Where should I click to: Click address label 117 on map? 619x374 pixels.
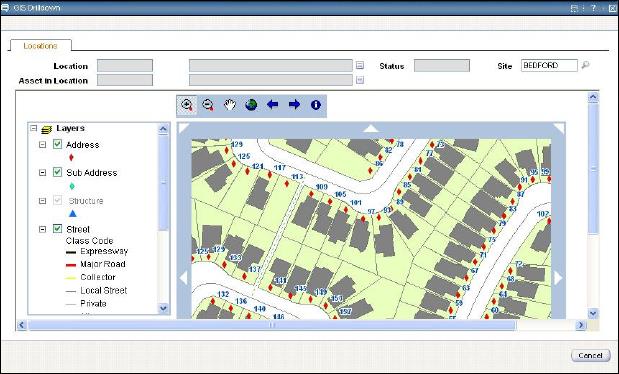[x=280, y=167]
